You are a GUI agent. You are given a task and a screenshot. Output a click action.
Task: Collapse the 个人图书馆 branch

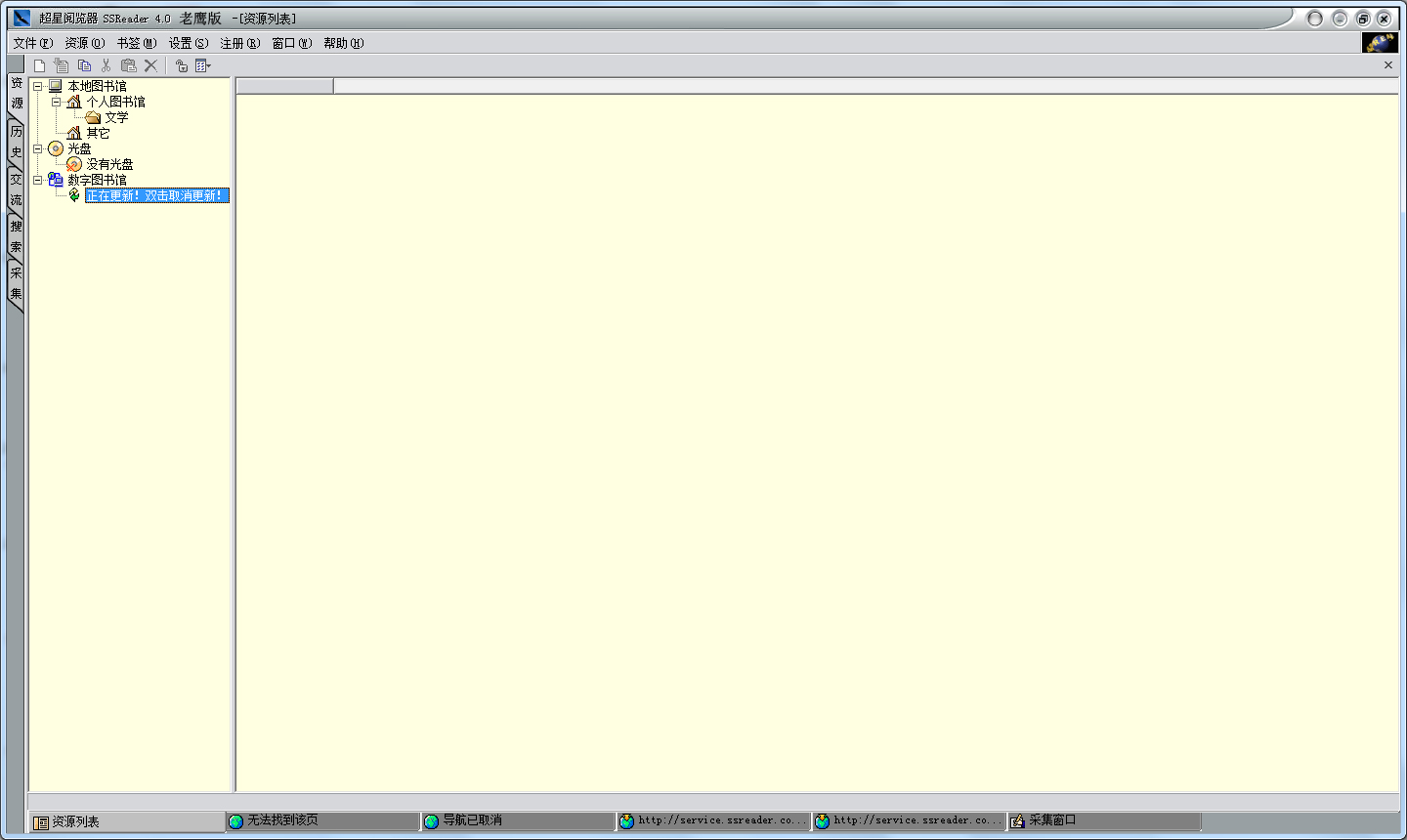click(x=57, y=101)
